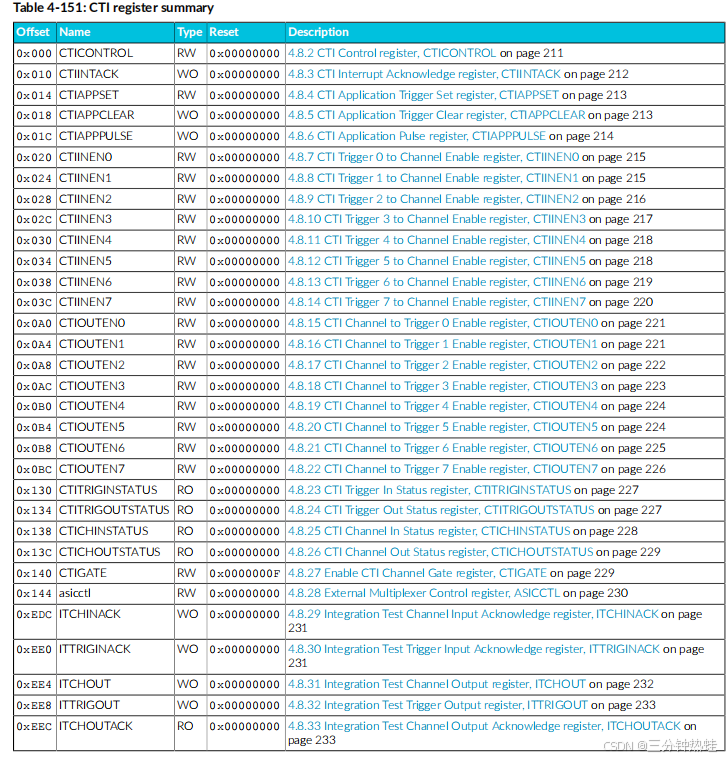The height and width of the screenshot is (759, 728).
Task: Open Integration Test Trigger Input Acknowledge link
Action: [x=473, y=649]
